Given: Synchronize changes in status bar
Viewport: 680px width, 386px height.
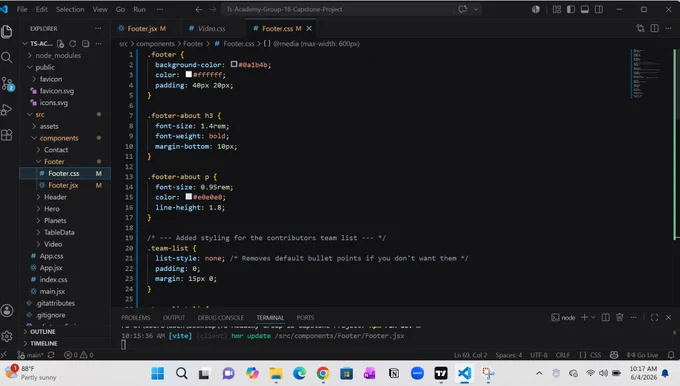Looking at the screenshot, I should click(51, 355).
